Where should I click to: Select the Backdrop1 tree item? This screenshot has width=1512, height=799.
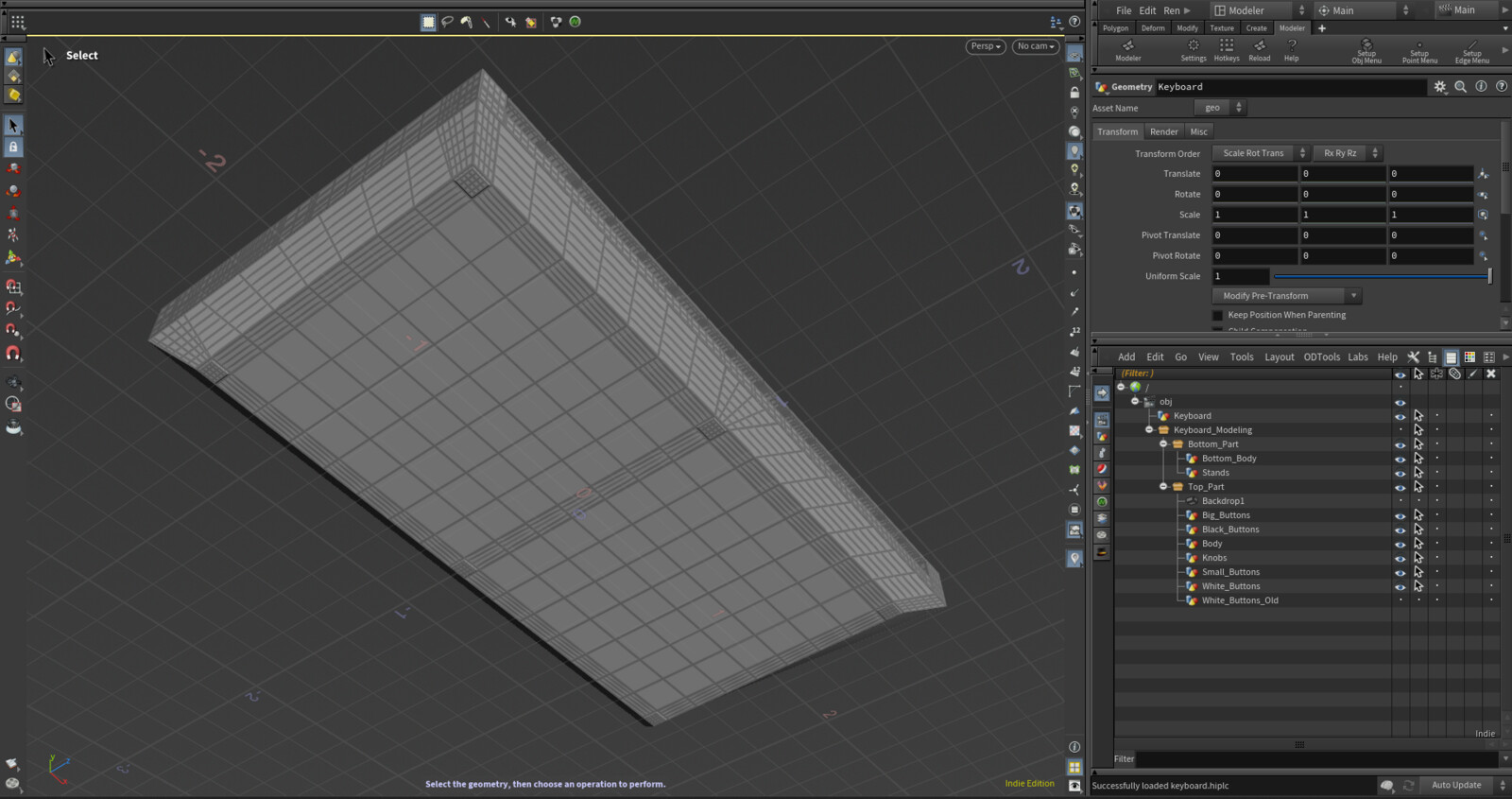click(1223, 501)
